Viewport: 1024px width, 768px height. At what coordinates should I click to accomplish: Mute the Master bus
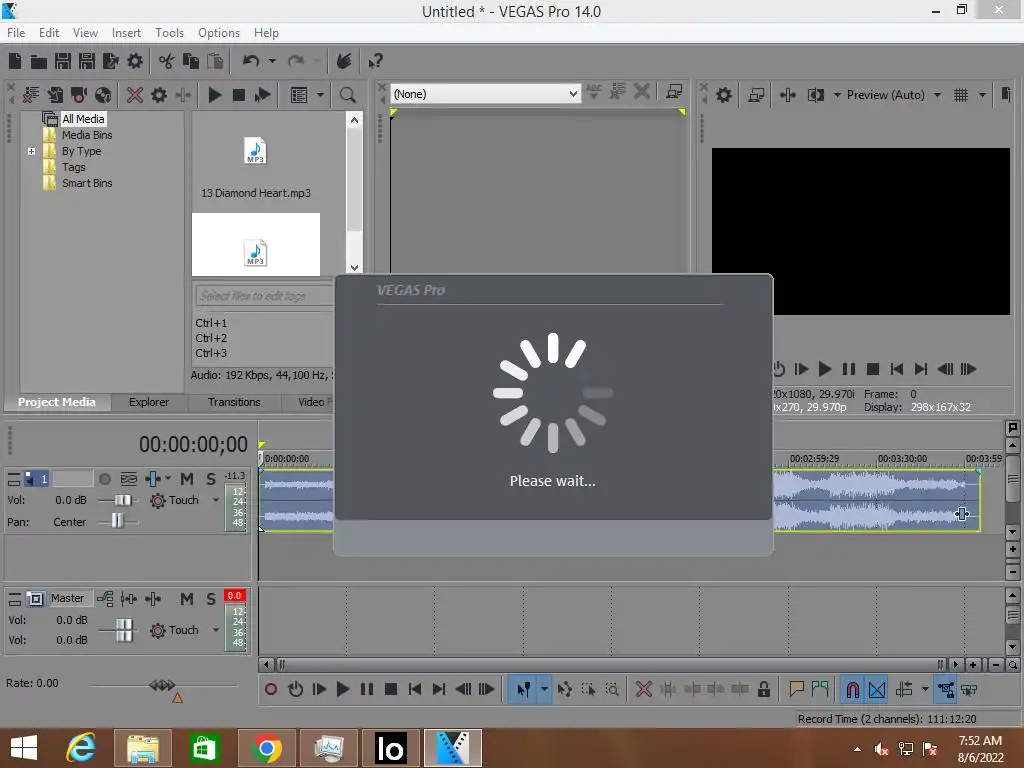[187, 599]
